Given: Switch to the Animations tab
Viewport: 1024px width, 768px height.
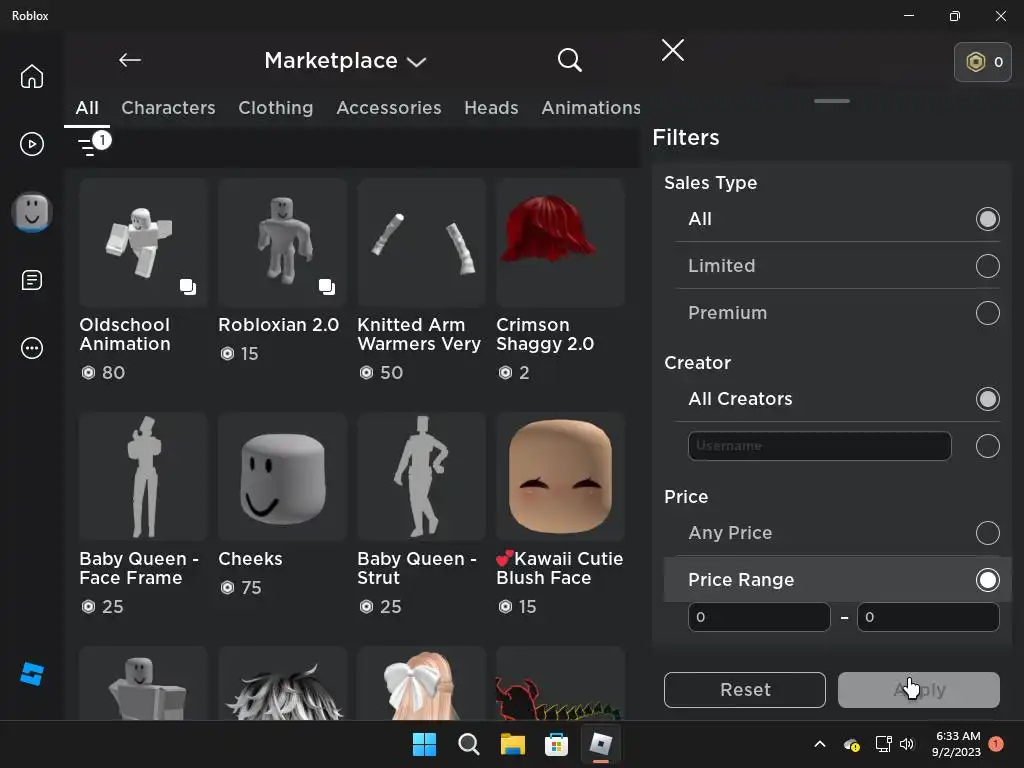Looking at the screenshot, I should pyautogui.click(x=591, y=108).
